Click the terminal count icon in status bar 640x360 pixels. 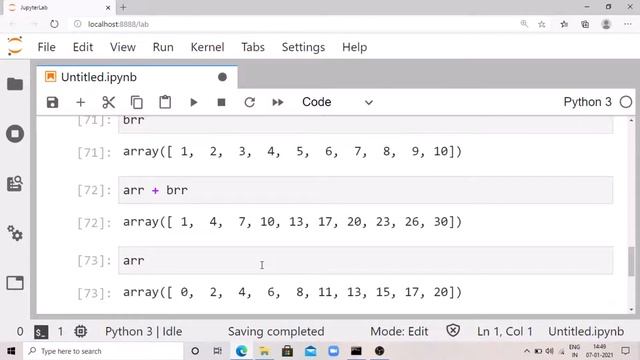coord(40,331)
